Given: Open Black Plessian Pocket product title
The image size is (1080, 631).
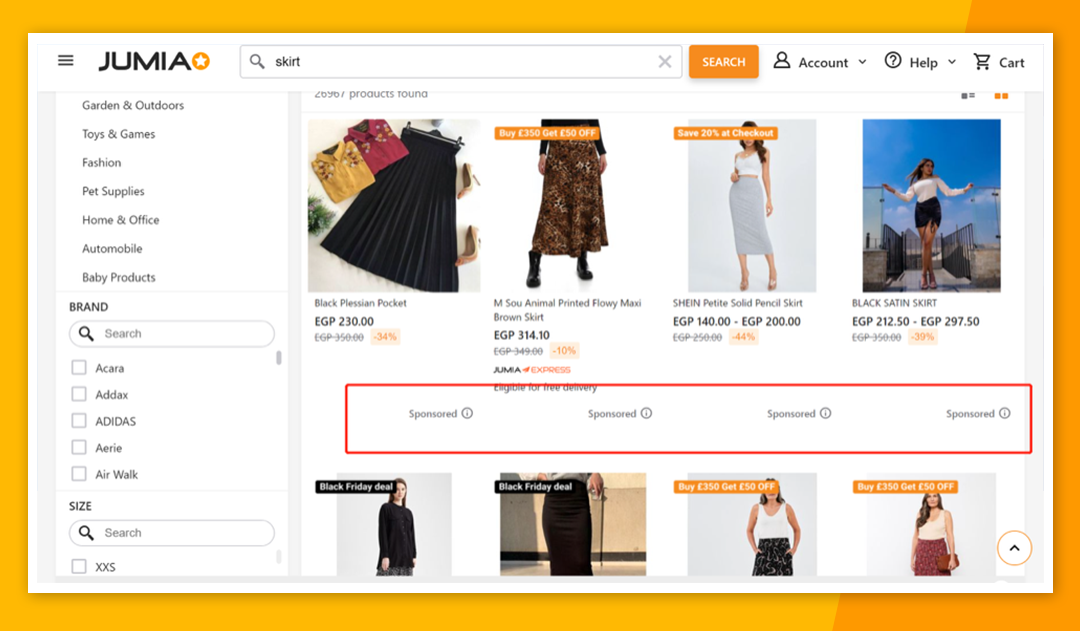Looking at the screenshot, I should (x=360, y=303).
